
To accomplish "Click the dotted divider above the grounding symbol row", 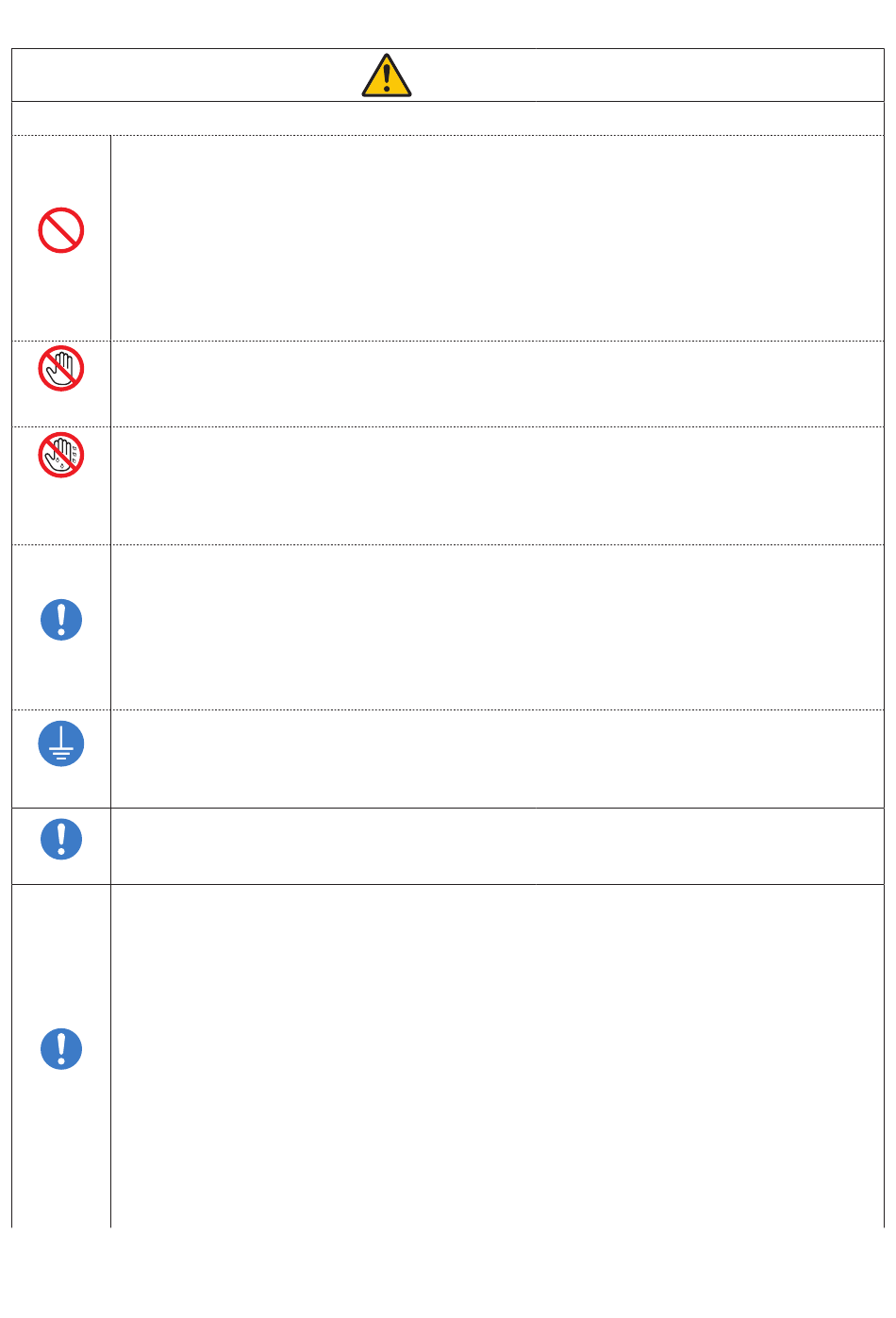I will point(448,709).
